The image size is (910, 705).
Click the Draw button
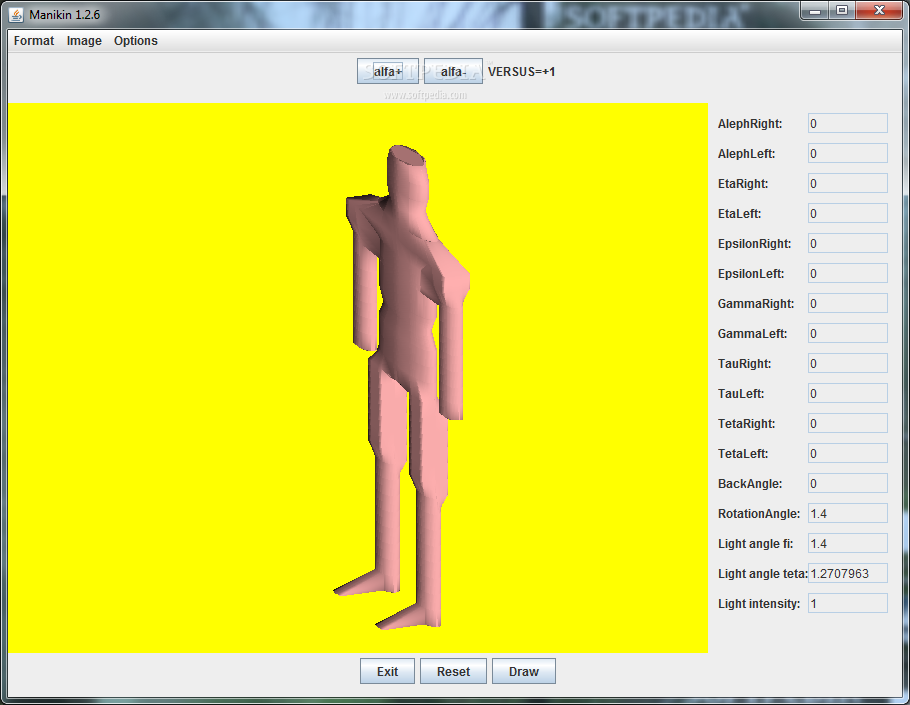pos(523,671)
